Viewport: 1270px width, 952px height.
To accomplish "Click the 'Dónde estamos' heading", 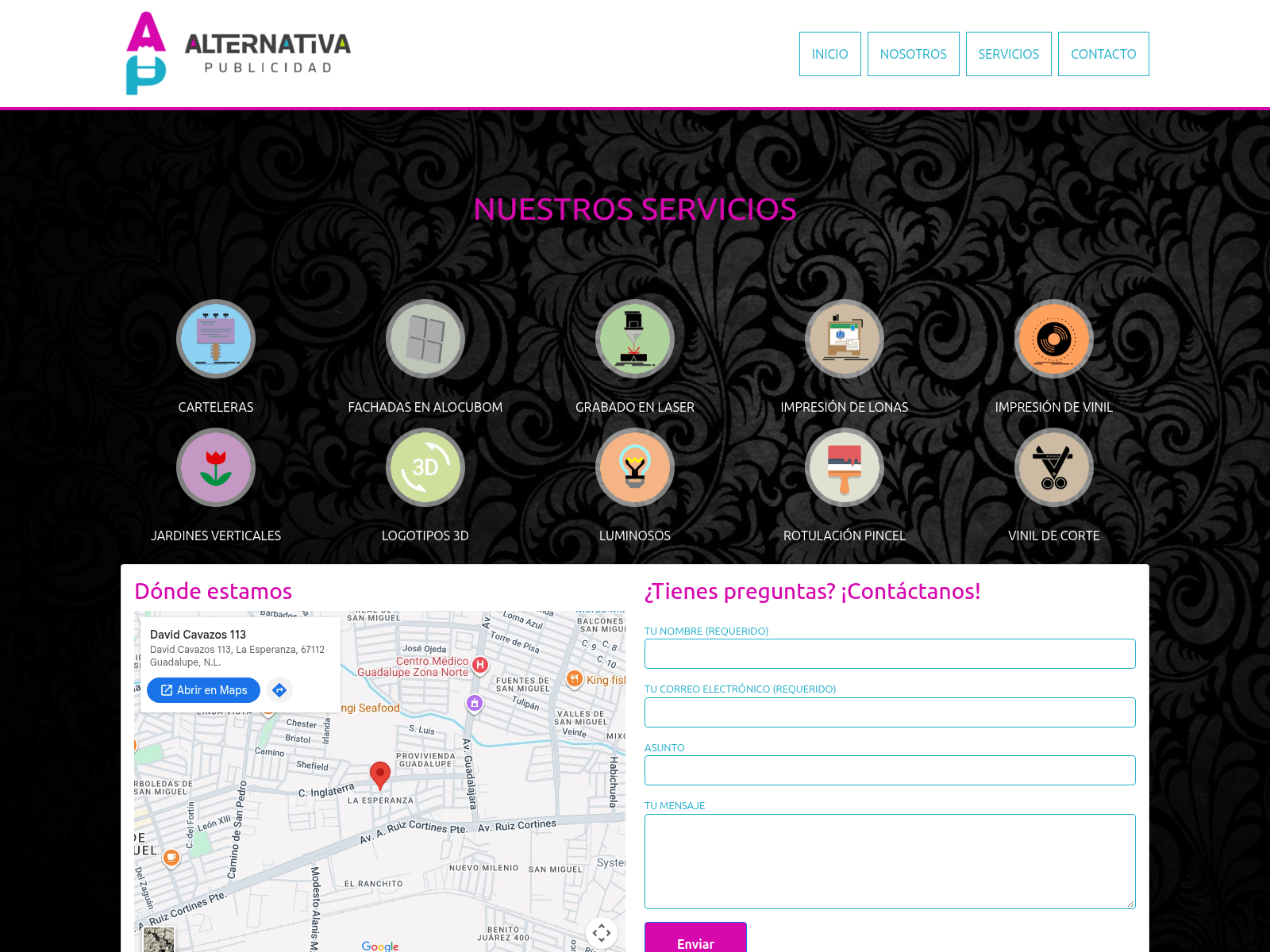I will coord(214,591).
